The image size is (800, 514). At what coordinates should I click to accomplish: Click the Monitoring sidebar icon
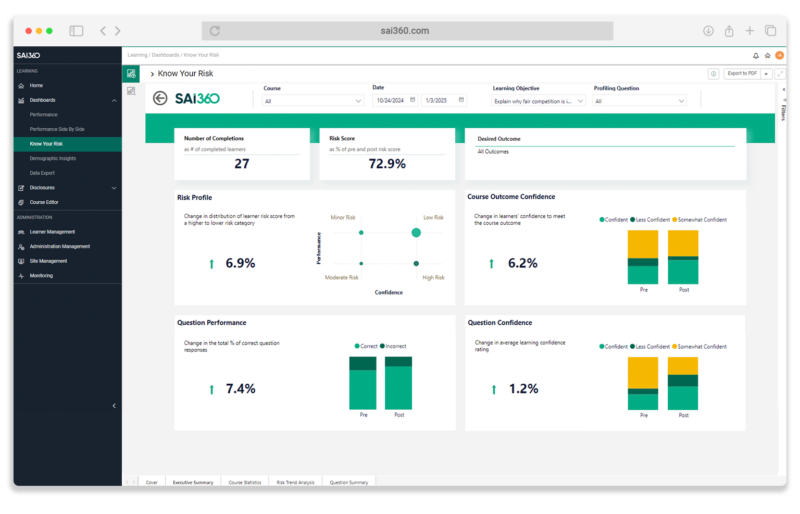click(x=21, y=276)
